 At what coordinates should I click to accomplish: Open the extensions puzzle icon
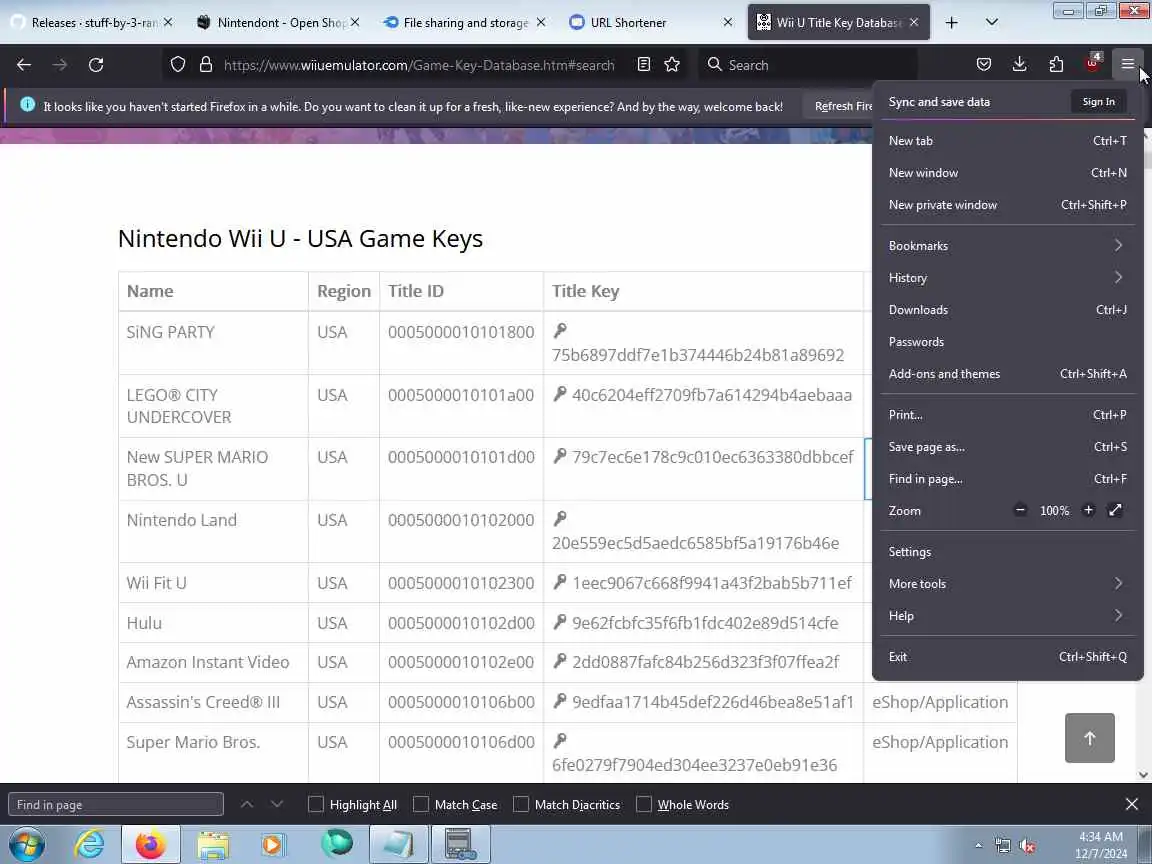click(1056, 65)
